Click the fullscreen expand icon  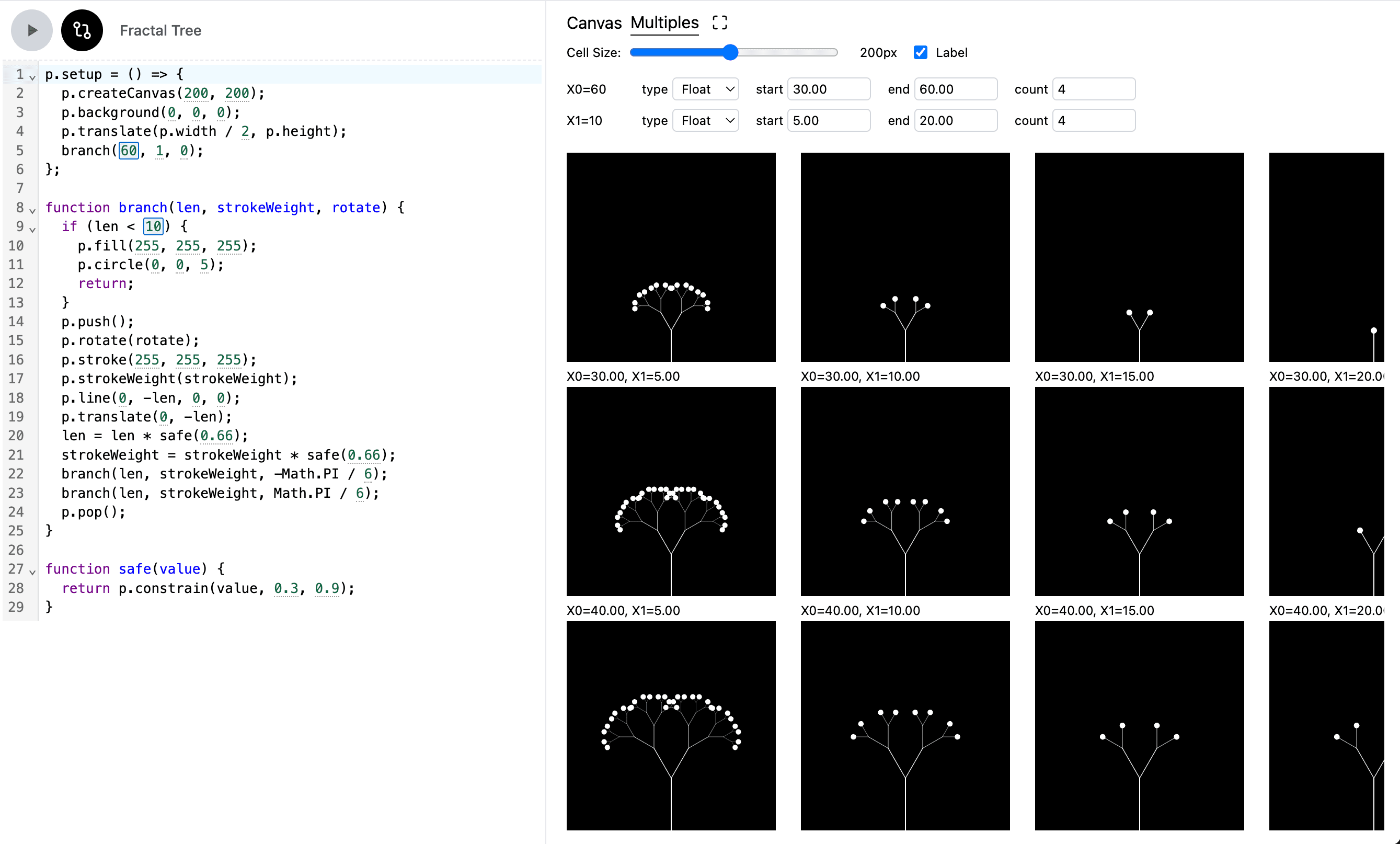[719, 22]
